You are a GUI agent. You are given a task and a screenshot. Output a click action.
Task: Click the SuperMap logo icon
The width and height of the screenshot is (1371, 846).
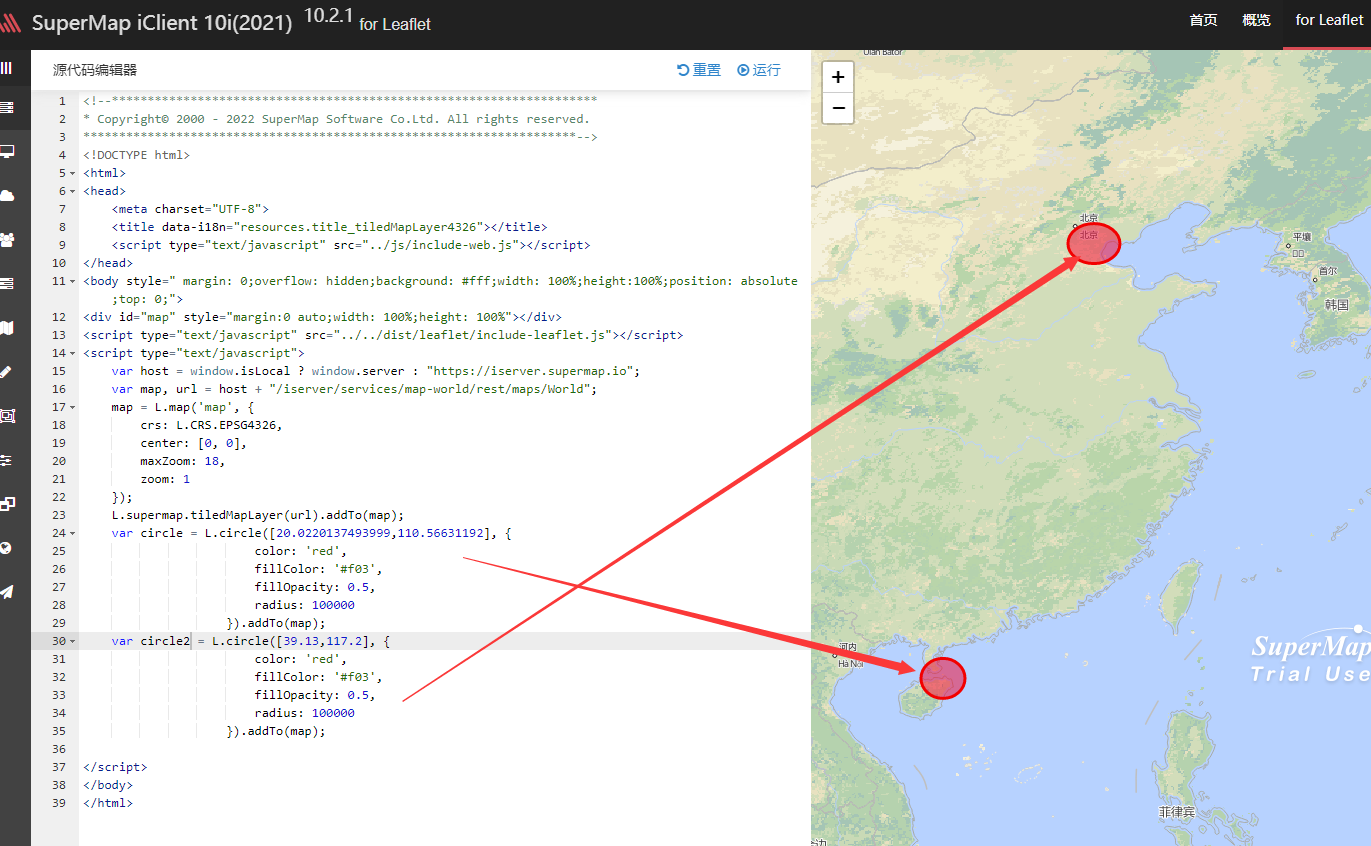(x=11, y=23)
